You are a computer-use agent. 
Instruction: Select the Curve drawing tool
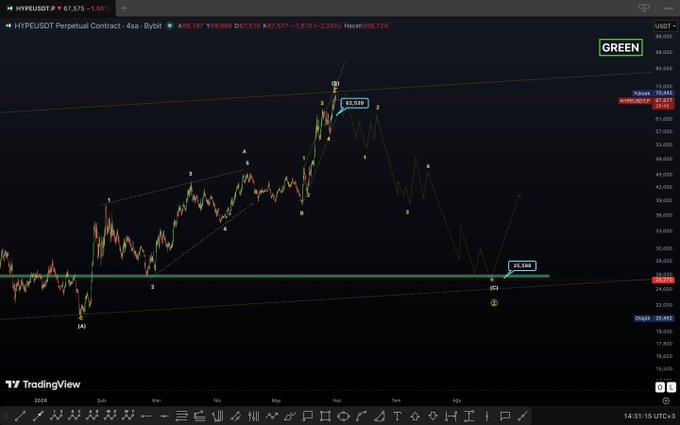[361, 416]
